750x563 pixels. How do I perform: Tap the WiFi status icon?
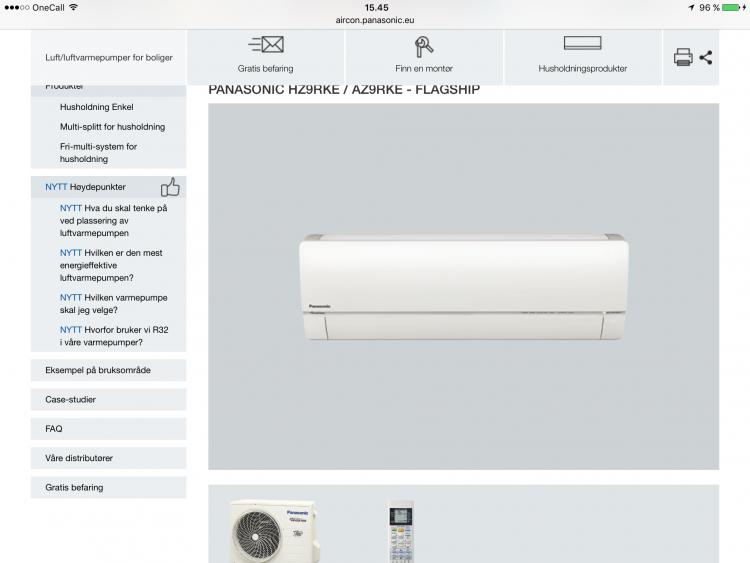coord(73,7)
